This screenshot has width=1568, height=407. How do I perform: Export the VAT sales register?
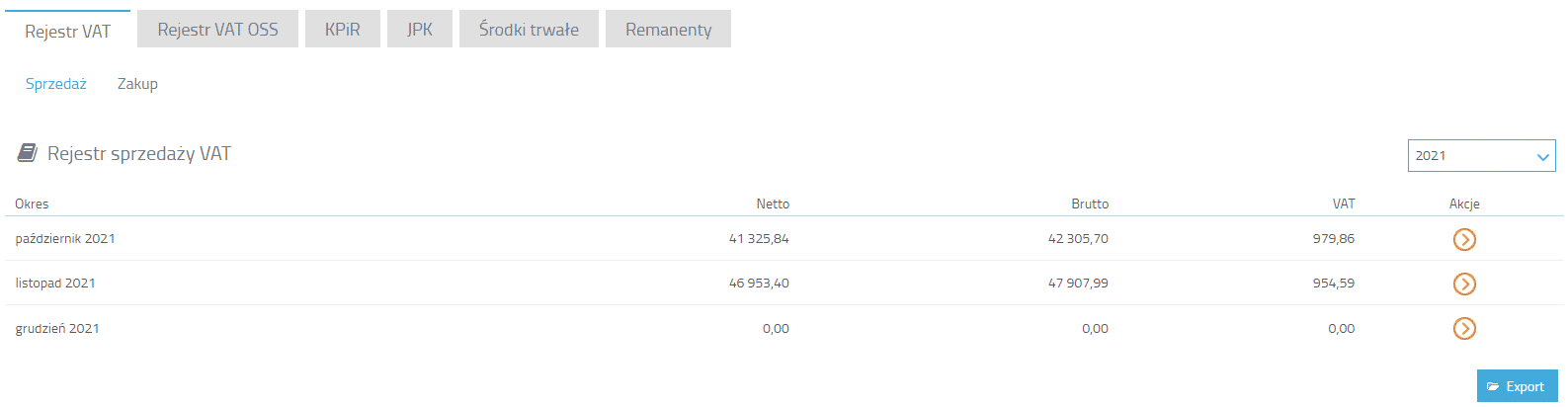(x=1517, y=386)
